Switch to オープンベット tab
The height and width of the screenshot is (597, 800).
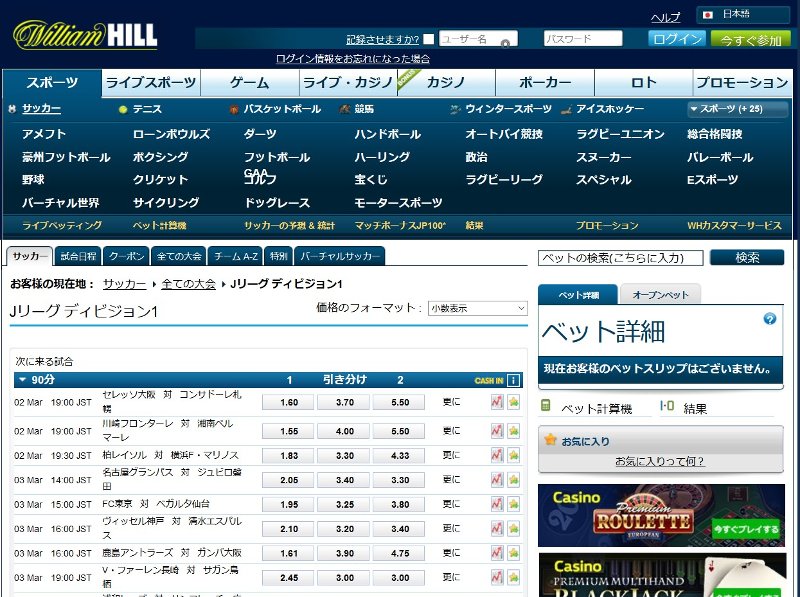[x=660, y=295]
